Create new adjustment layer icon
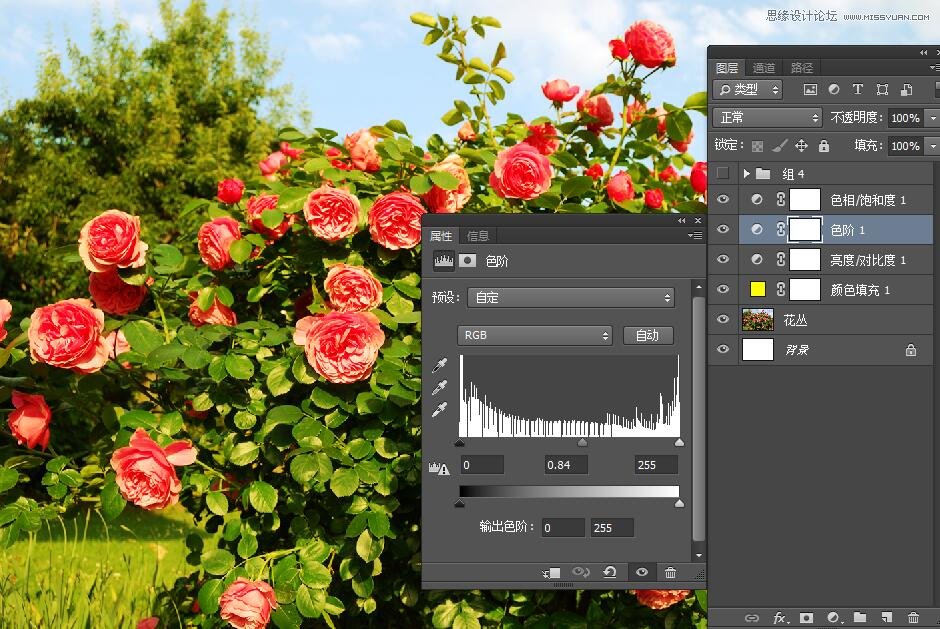 (x=833, y=618)
